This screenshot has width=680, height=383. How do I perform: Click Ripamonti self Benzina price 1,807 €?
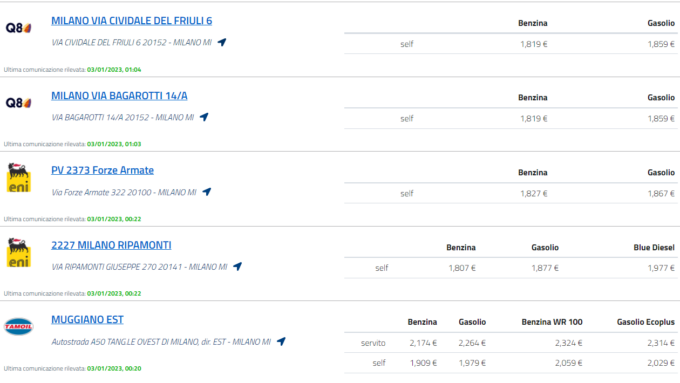462,268
